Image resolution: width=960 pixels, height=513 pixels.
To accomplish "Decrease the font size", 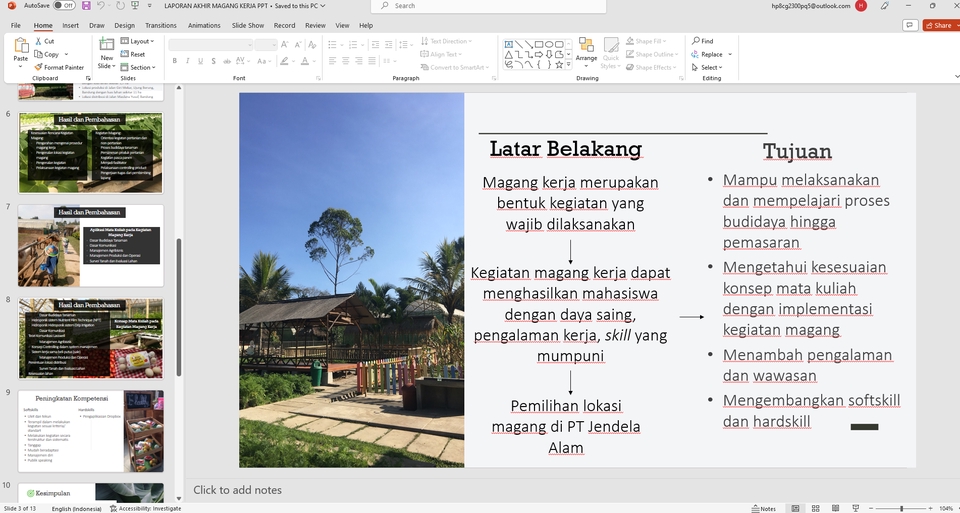I will [x=298, y=45].
